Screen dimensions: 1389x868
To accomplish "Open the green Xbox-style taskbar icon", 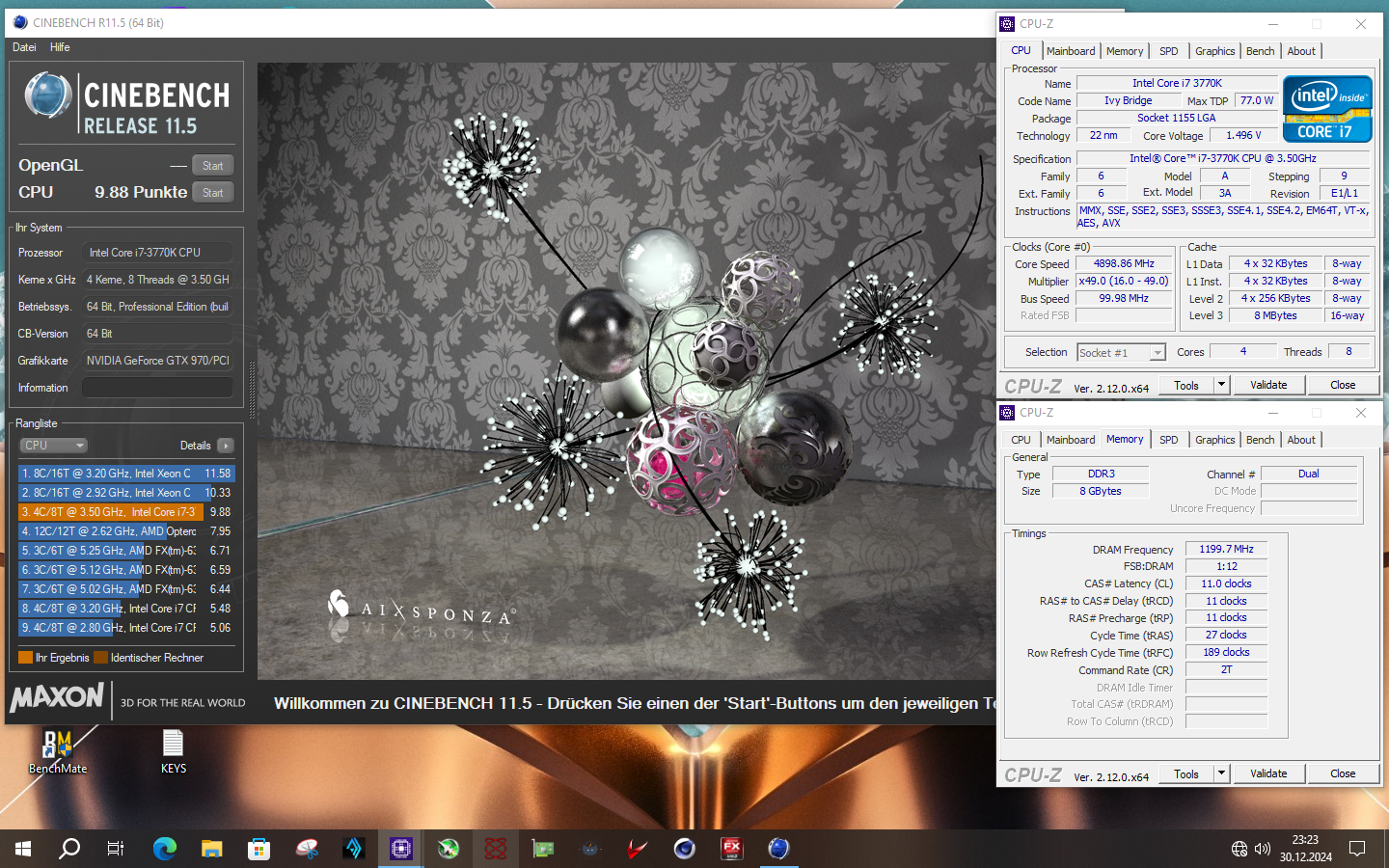I will click(449, 849).
